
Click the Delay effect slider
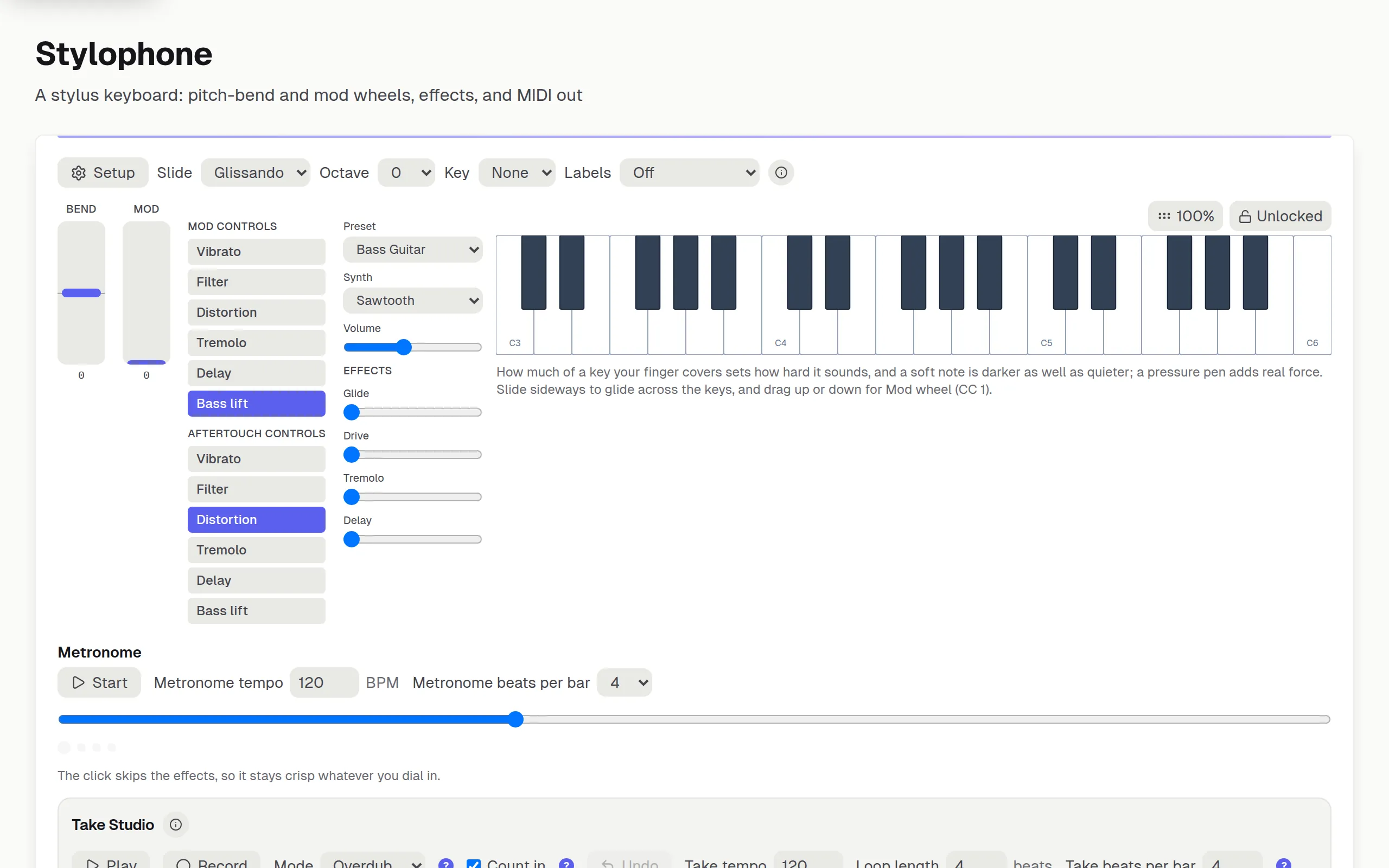[x=413, y=540]
